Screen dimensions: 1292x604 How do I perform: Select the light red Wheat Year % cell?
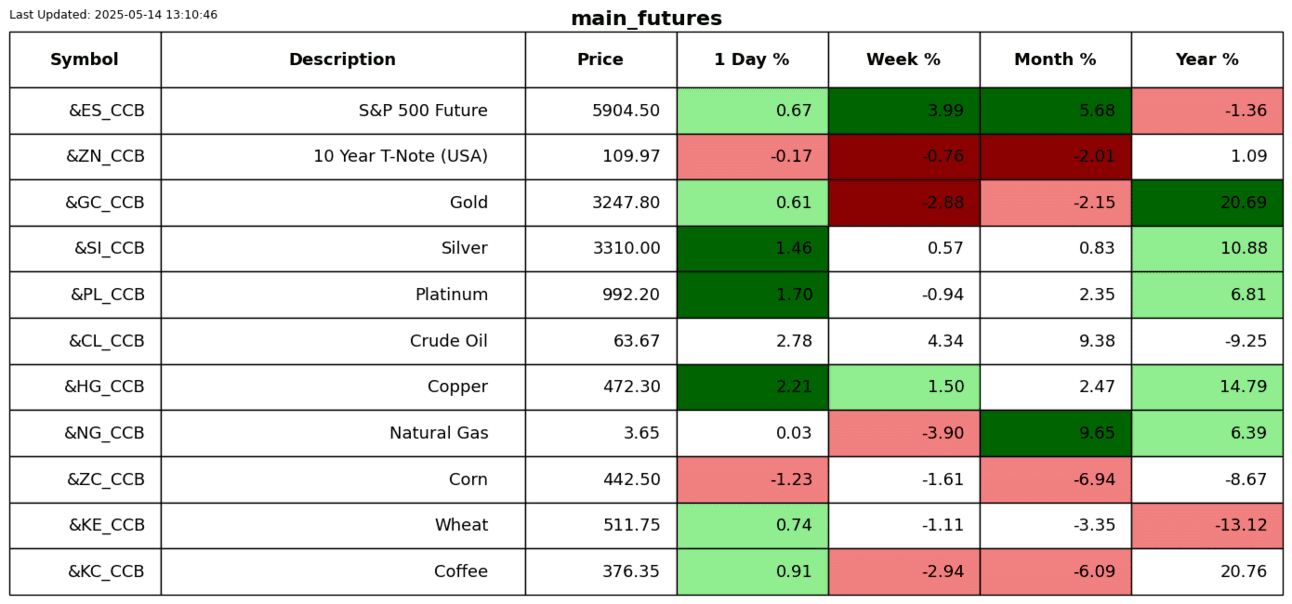click(1207, 526)
